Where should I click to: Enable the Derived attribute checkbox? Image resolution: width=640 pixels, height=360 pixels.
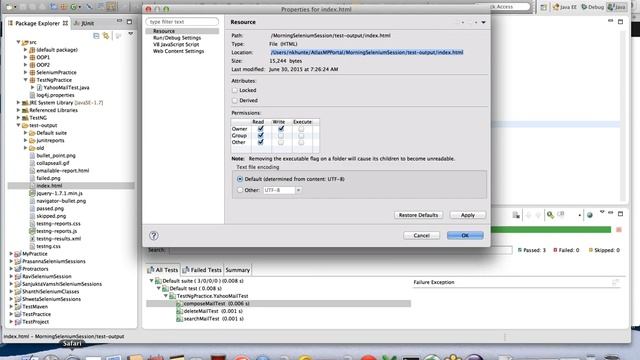point(235,100)
